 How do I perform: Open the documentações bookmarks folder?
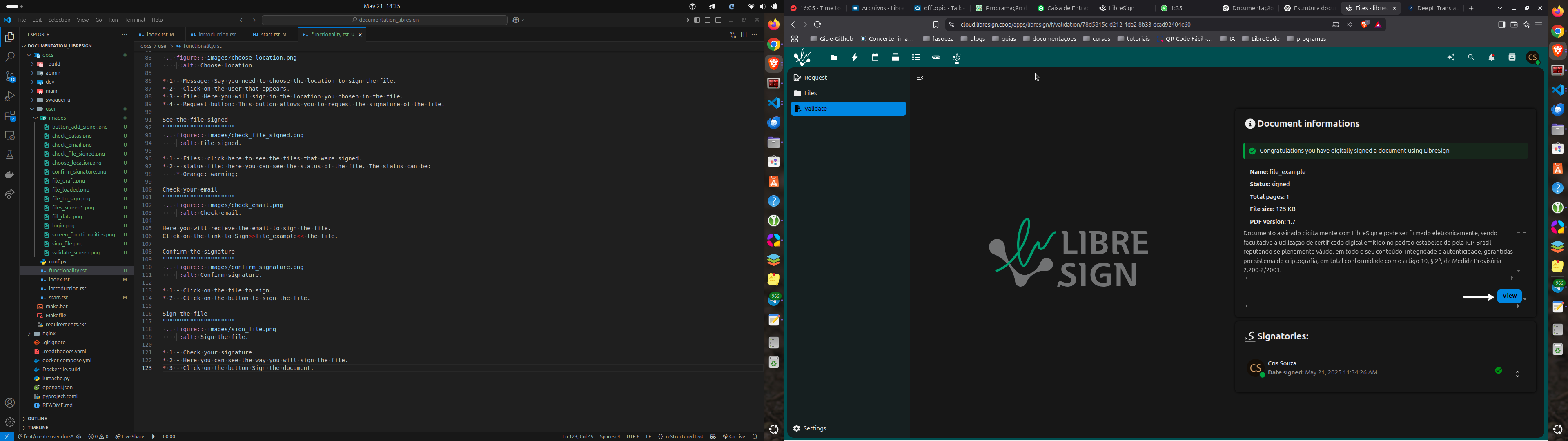[1049, 39]
